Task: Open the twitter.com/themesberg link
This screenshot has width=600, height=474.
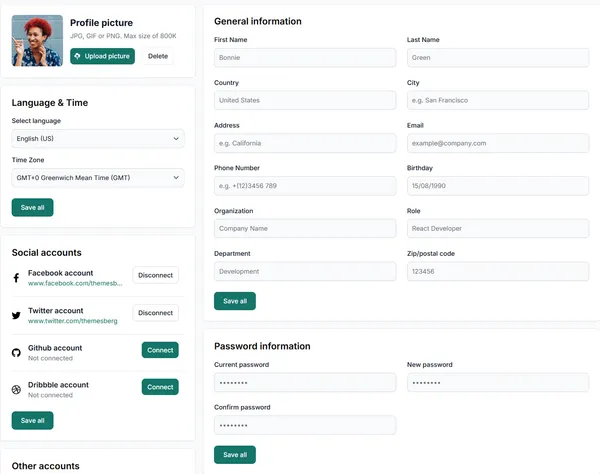Action: pos(73,321)
